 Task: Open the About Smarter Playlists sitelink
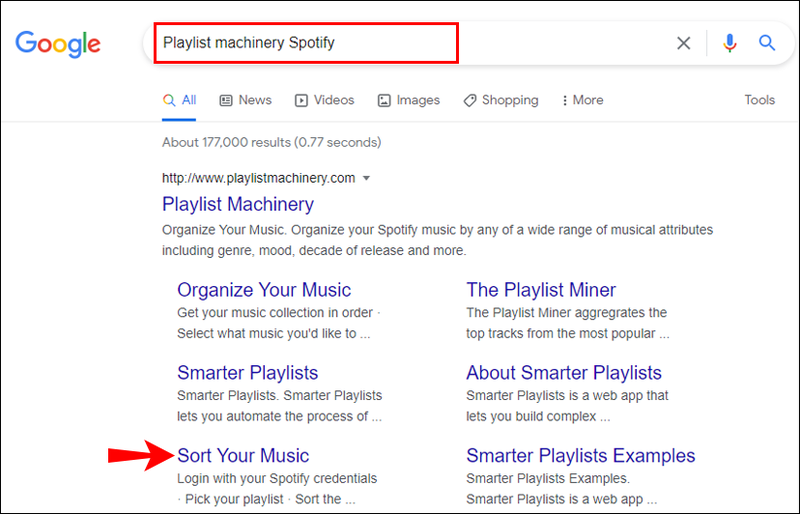pos(564,373)
